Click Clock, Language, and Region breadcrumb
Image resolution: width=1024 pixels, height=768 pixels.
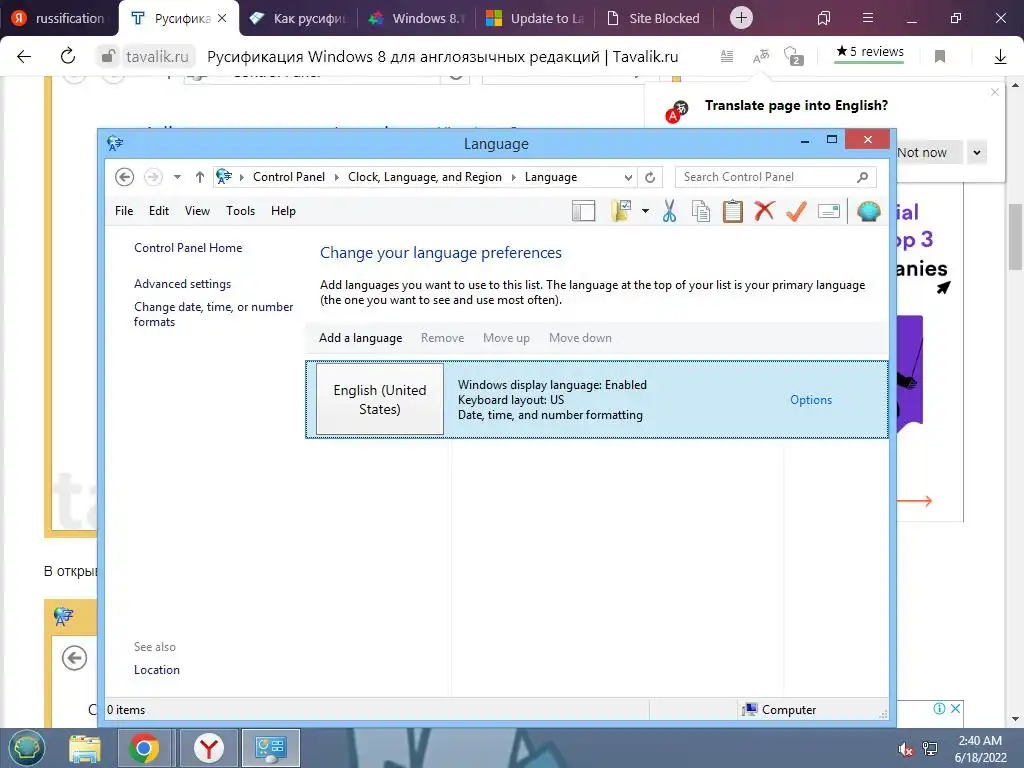424,177
